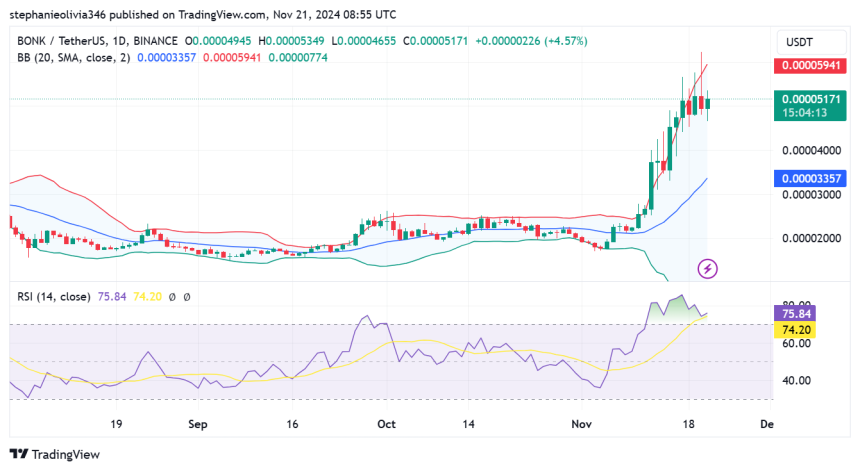Click the yellow 74.20 RSI average label
The height and width of the screenshot is (471, 860).
797,329
